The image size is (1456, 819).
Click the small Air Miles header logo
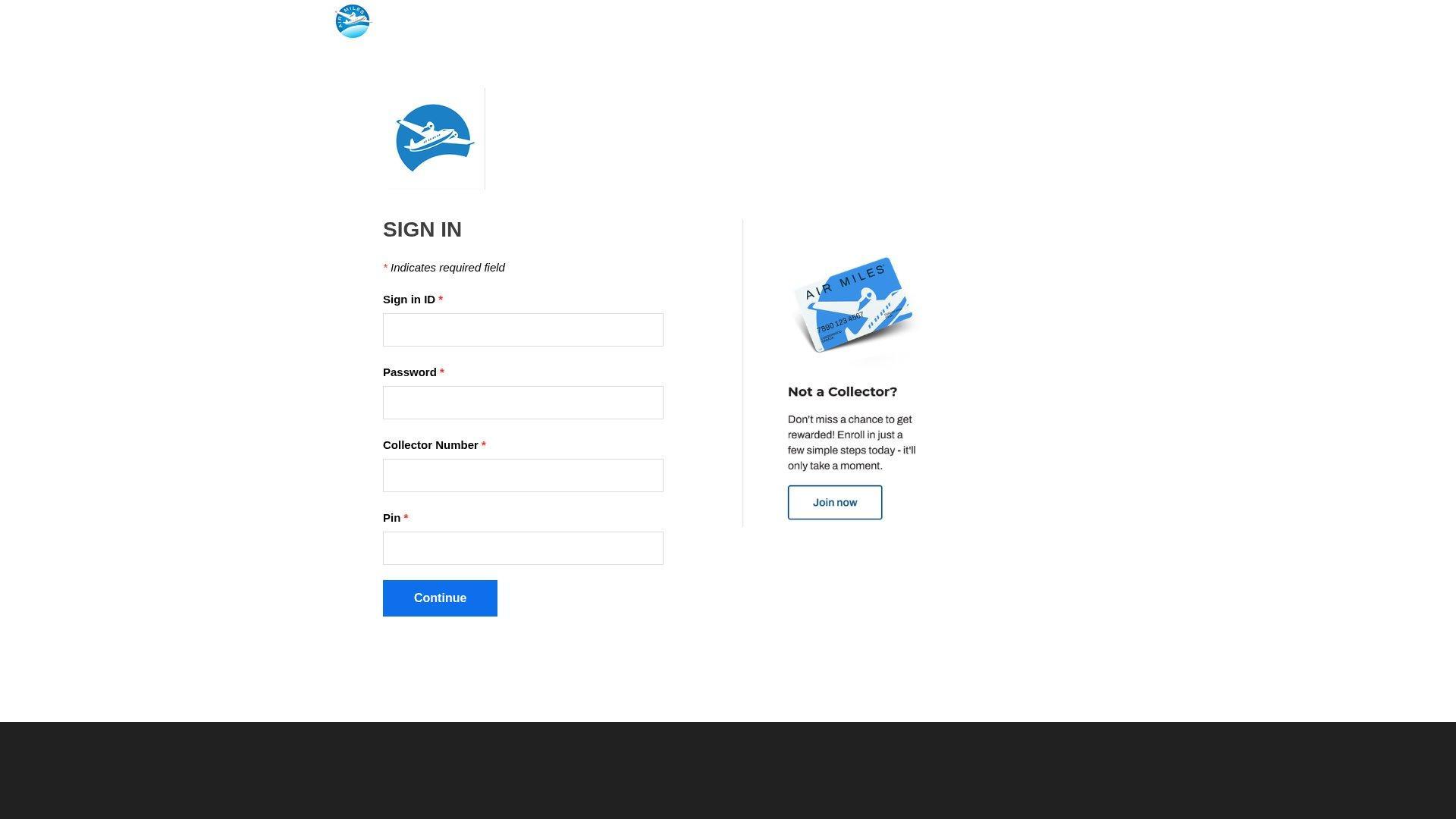353,21
